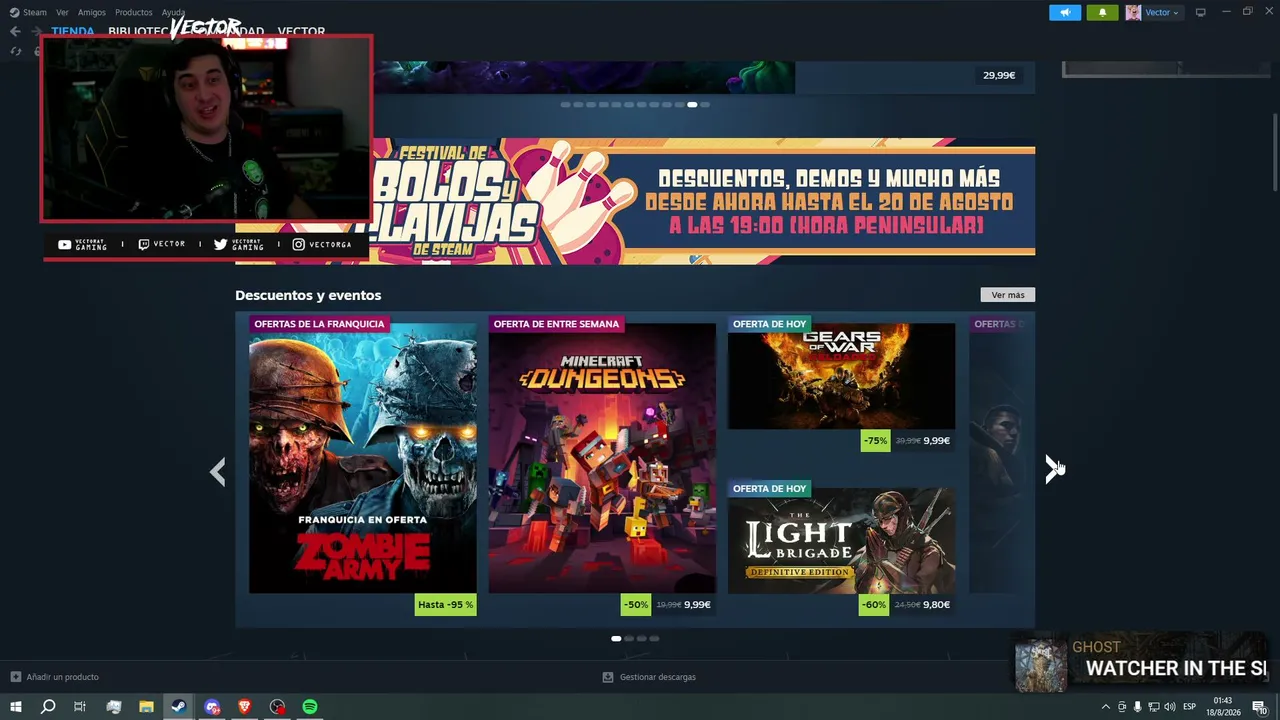Switch to the VECTOR profile tab

click(301, 31)
